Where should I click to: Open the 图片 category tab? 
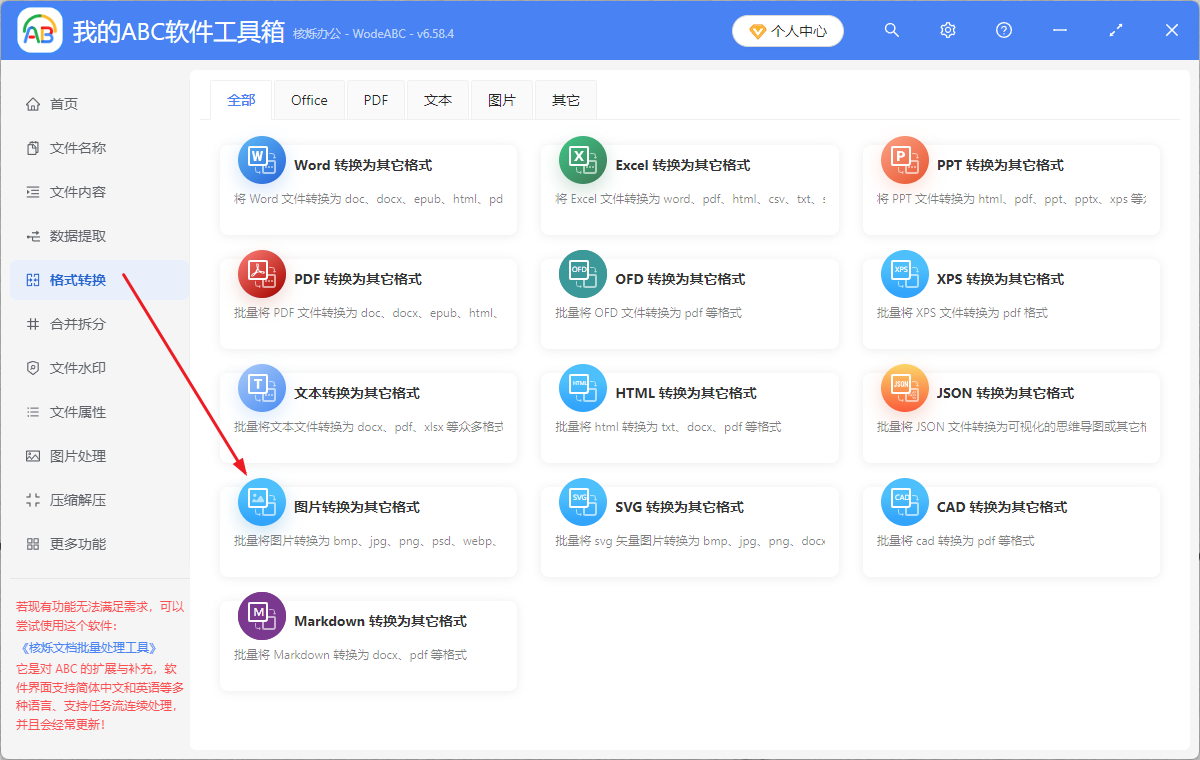tap(502, 99)
